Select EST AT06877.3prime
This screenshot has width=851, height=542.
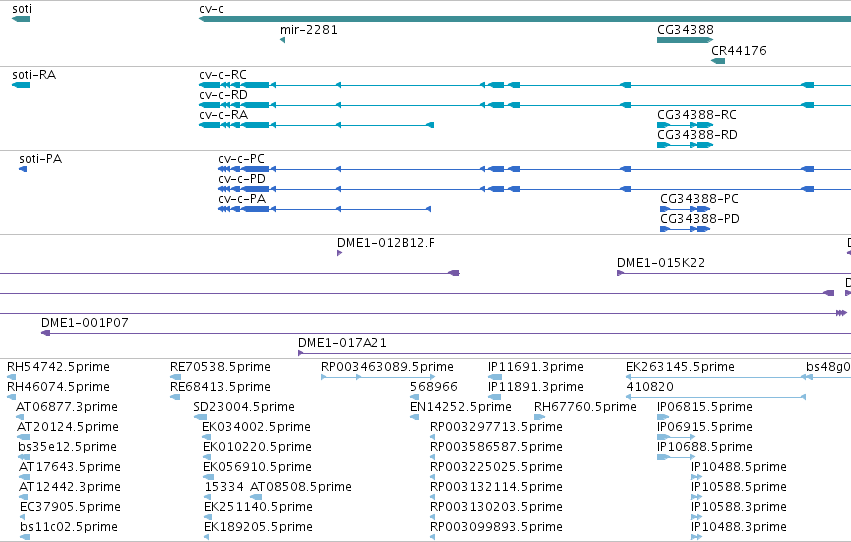(67, 407)
